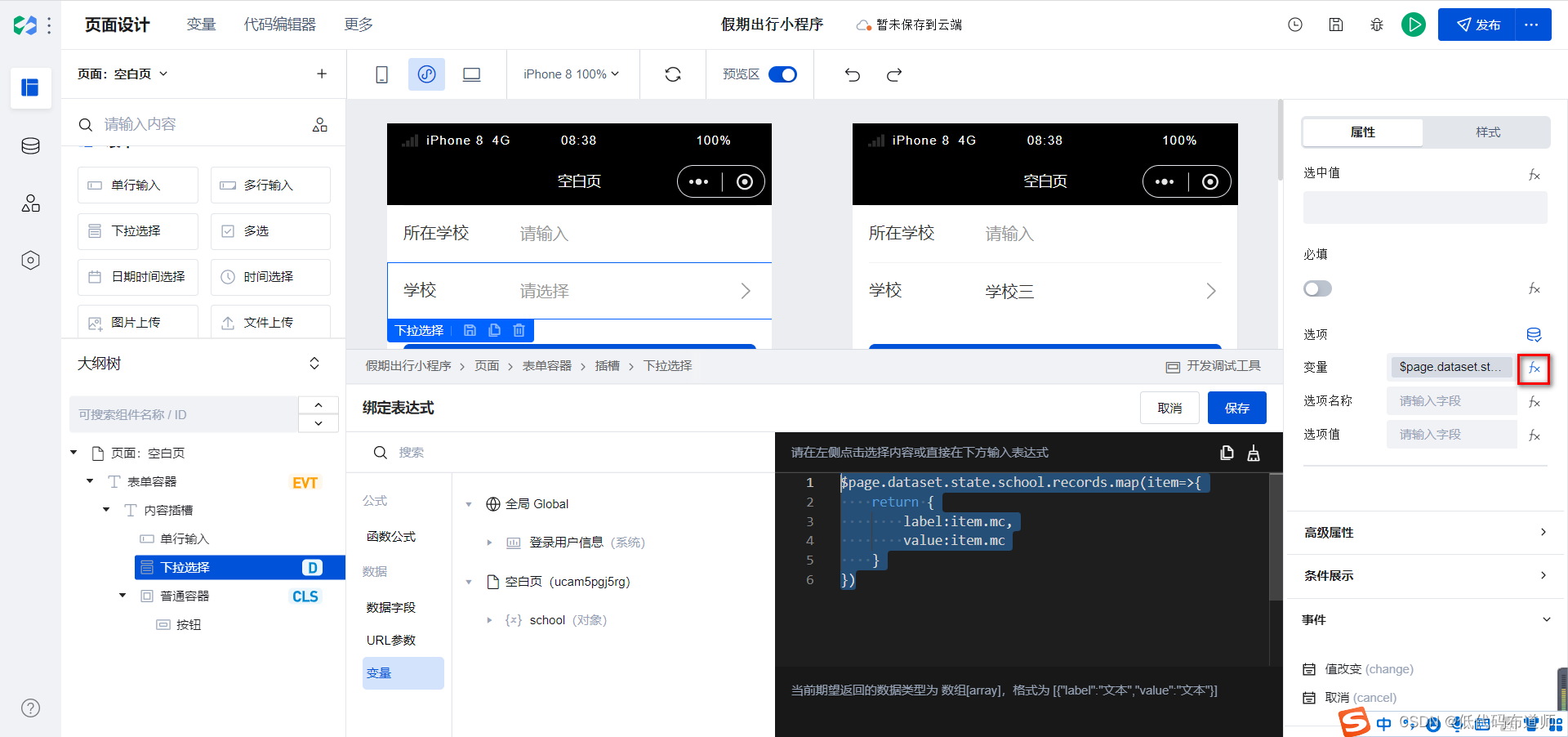
Task: Select the 数据字段 category
Action: click(391, 607)
